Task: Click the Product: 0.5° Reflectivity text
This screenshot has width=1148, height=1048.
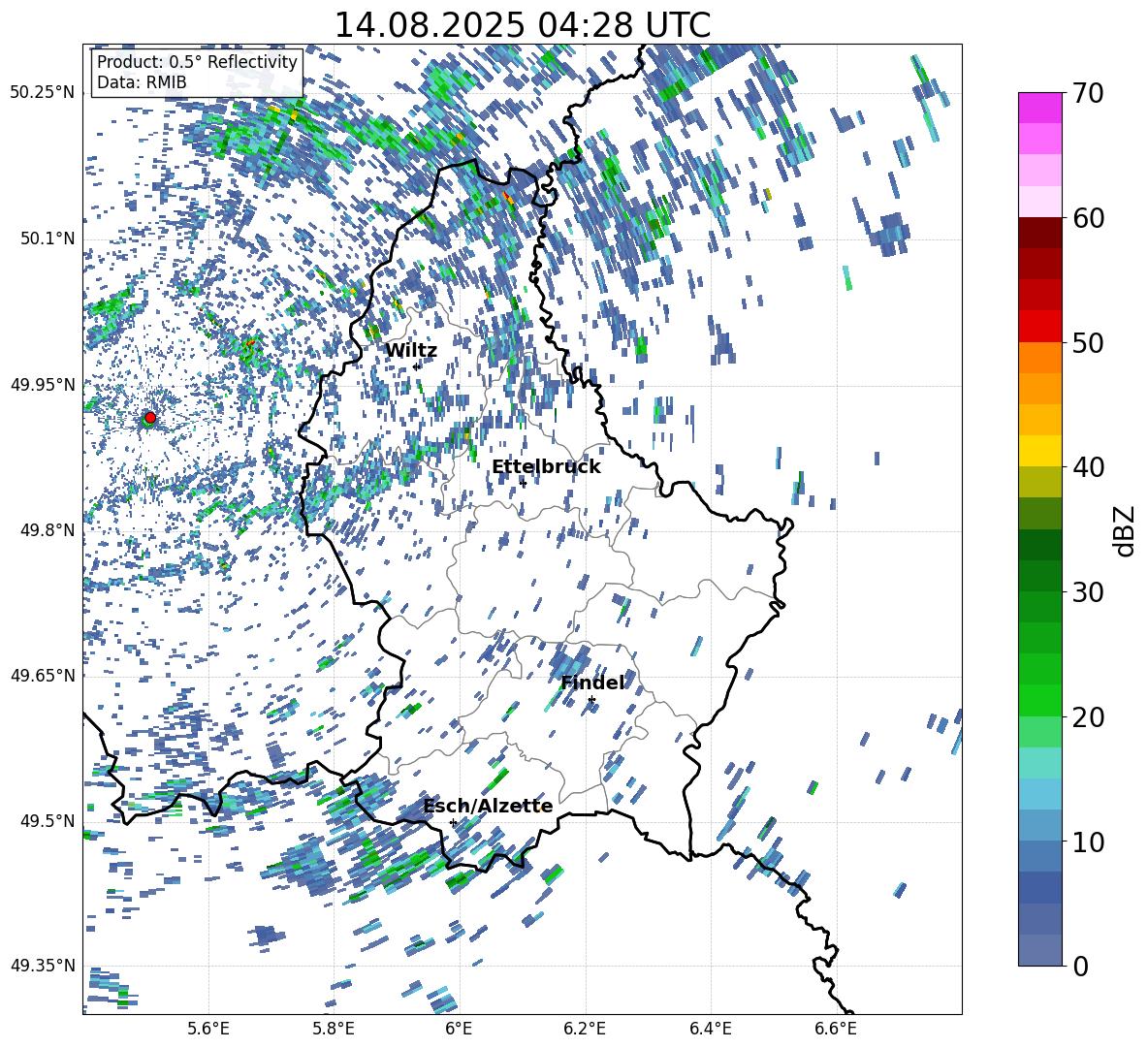Action: point(197,62)
